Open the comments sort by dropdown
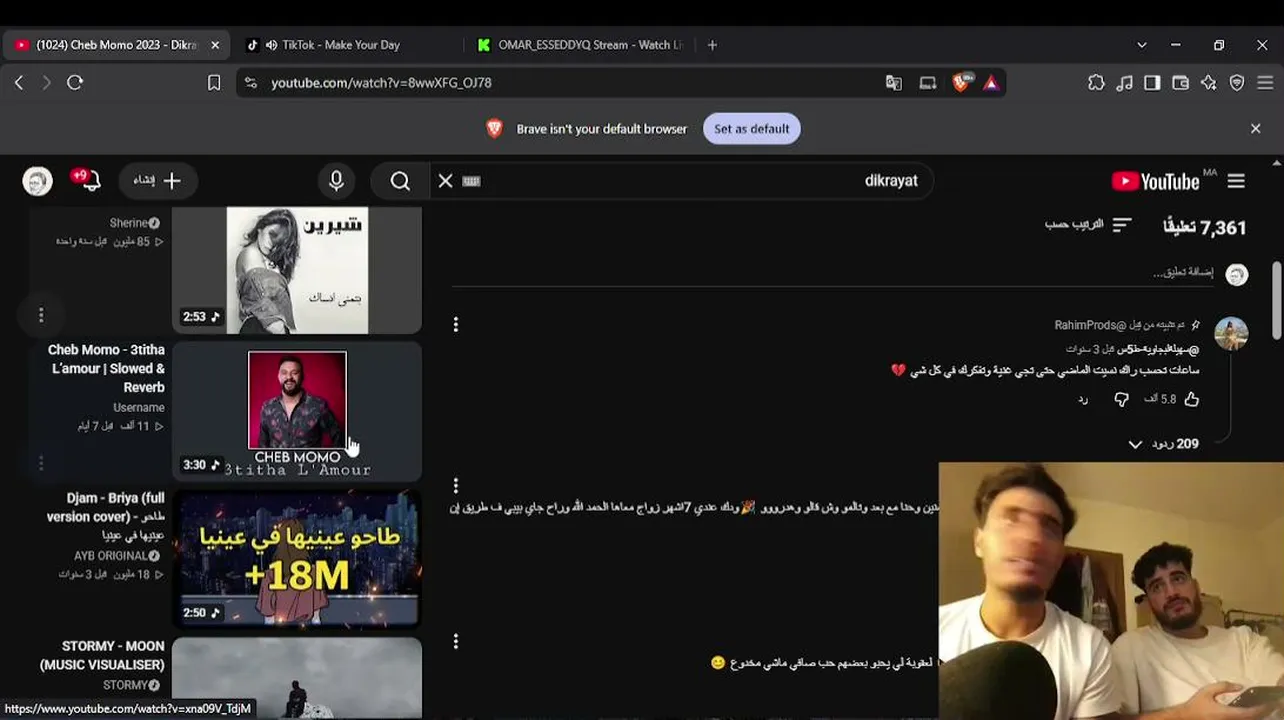Screen dimensions: 1284x720 pyautogui.click(x=1088, y=225)
